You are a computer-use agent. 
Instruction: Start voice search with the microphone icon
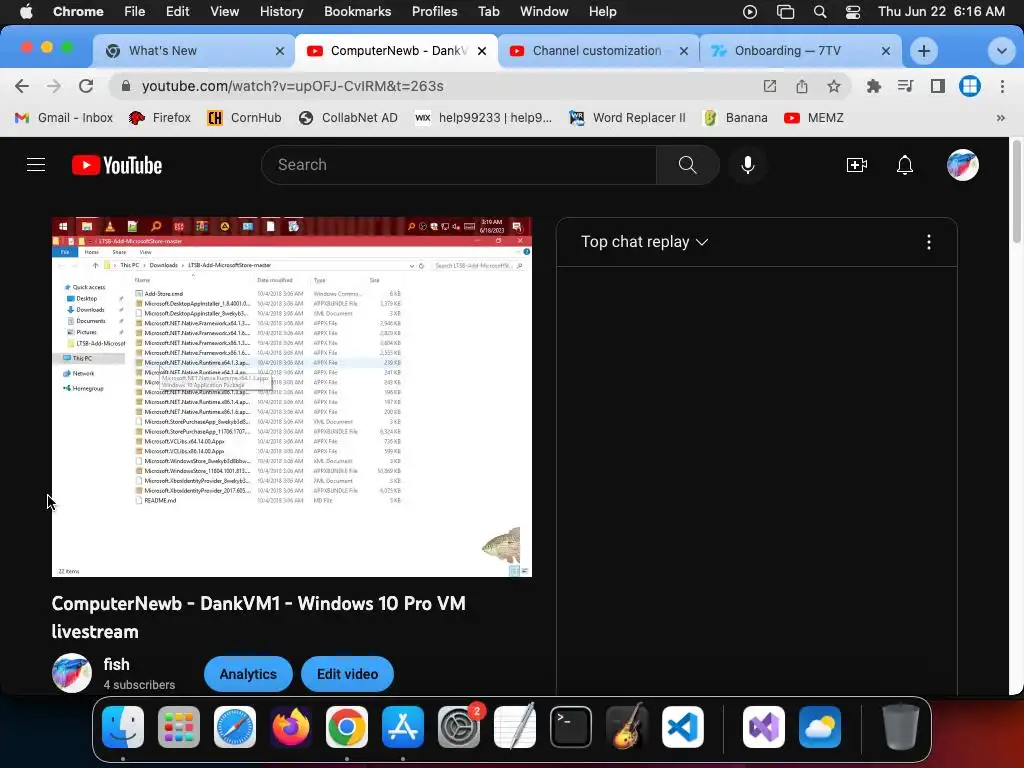coord(748,165)
